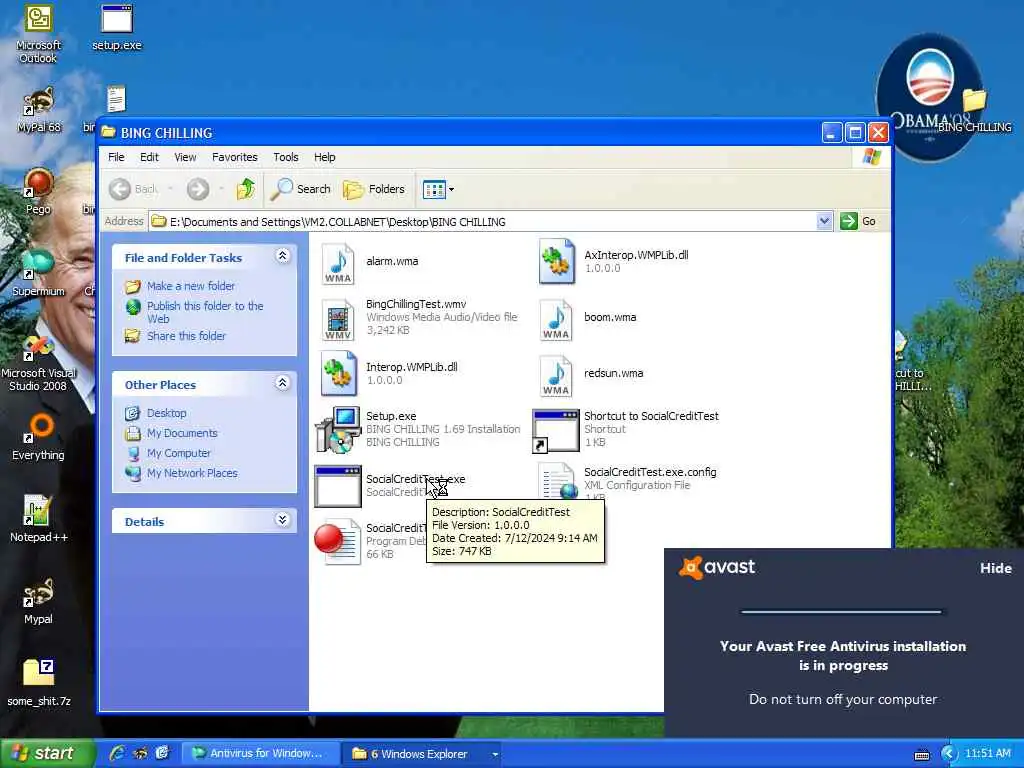
Task: Open the Address bar dropdown arrow
Action: 824,221
